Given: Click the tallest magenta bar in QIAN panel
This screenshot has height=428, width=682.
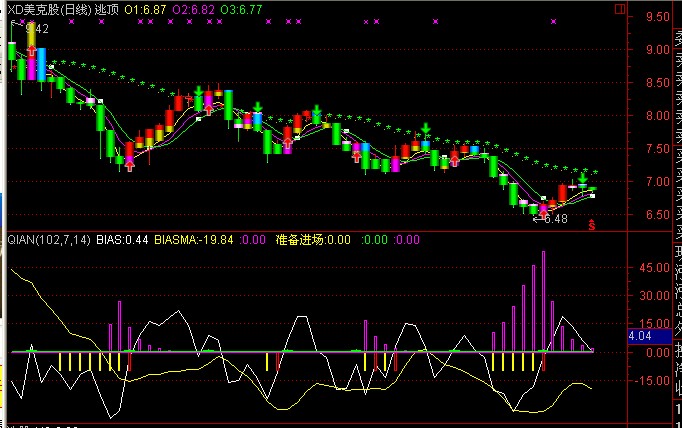Looking at the screenshot, I should tap(544, 300).
